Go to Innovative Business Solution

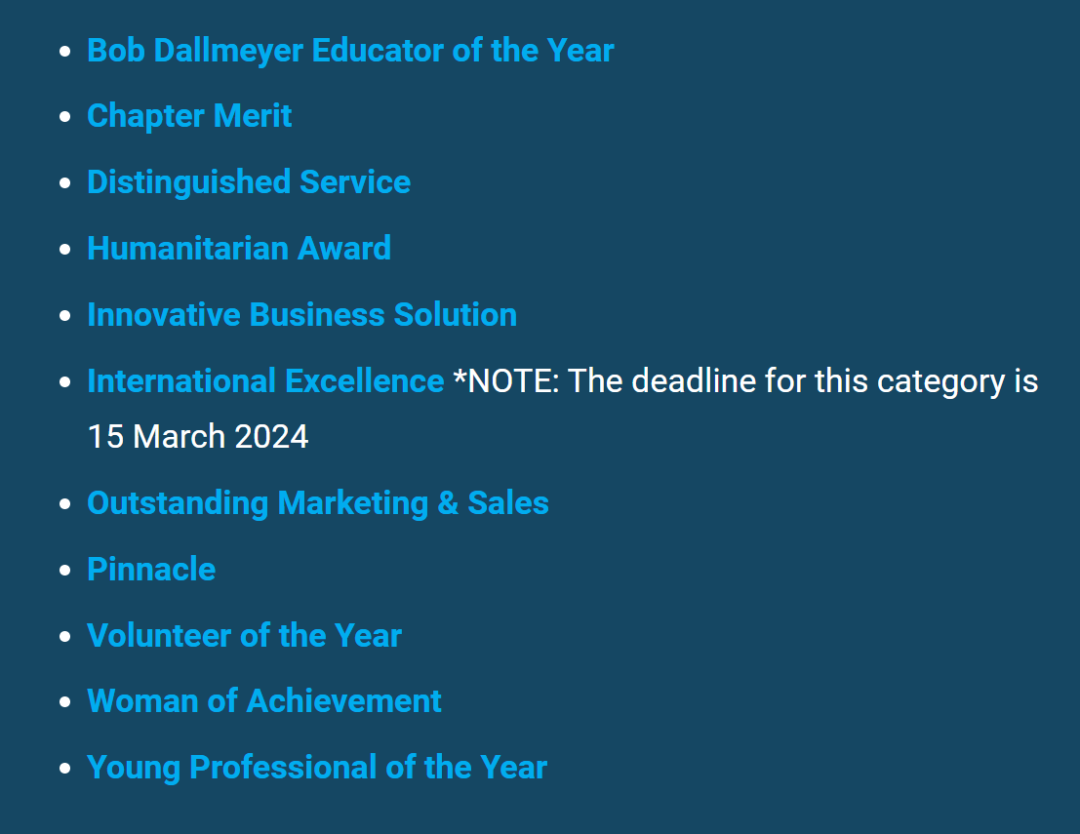pos(301,314)
